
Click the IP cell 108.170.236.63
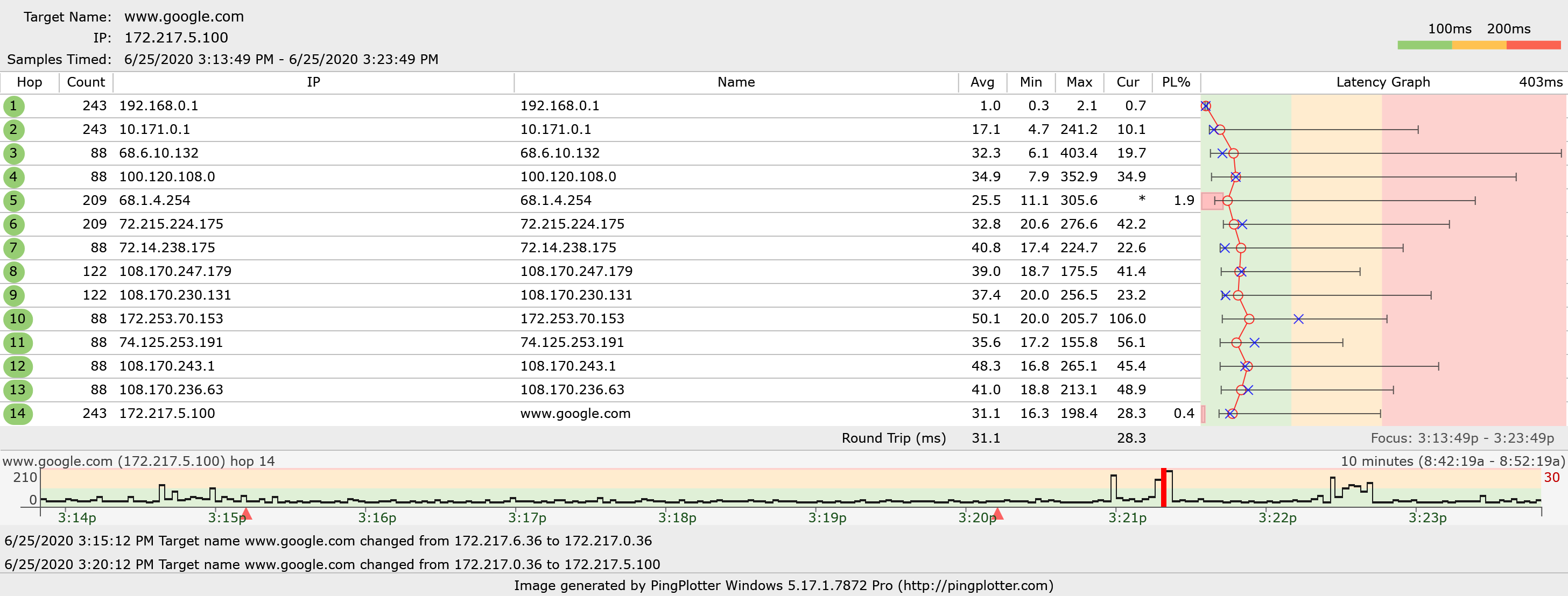point(171,391)
